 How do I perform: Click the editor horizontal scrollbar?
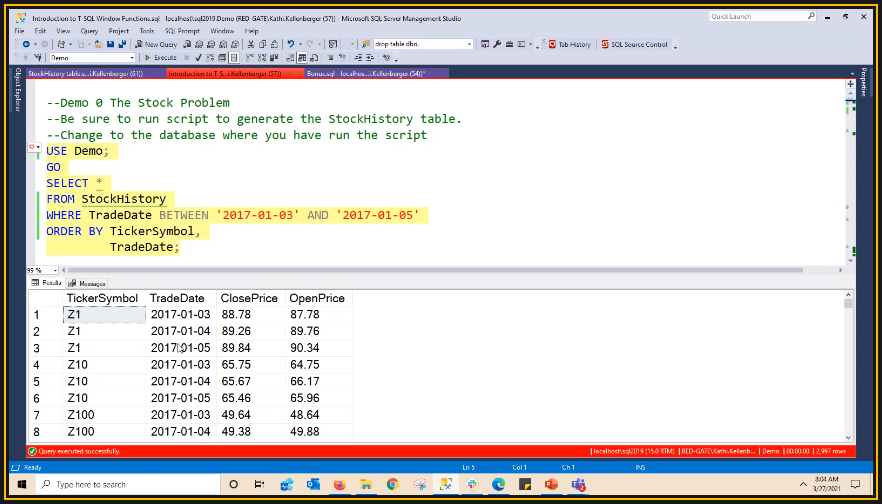click(435, 270)
